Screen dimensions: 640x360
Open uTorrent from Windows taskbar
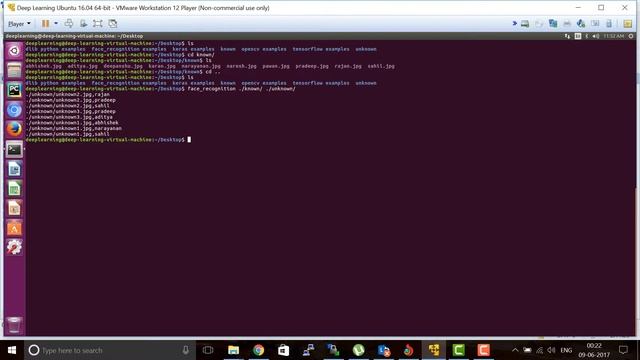(358, 350)
